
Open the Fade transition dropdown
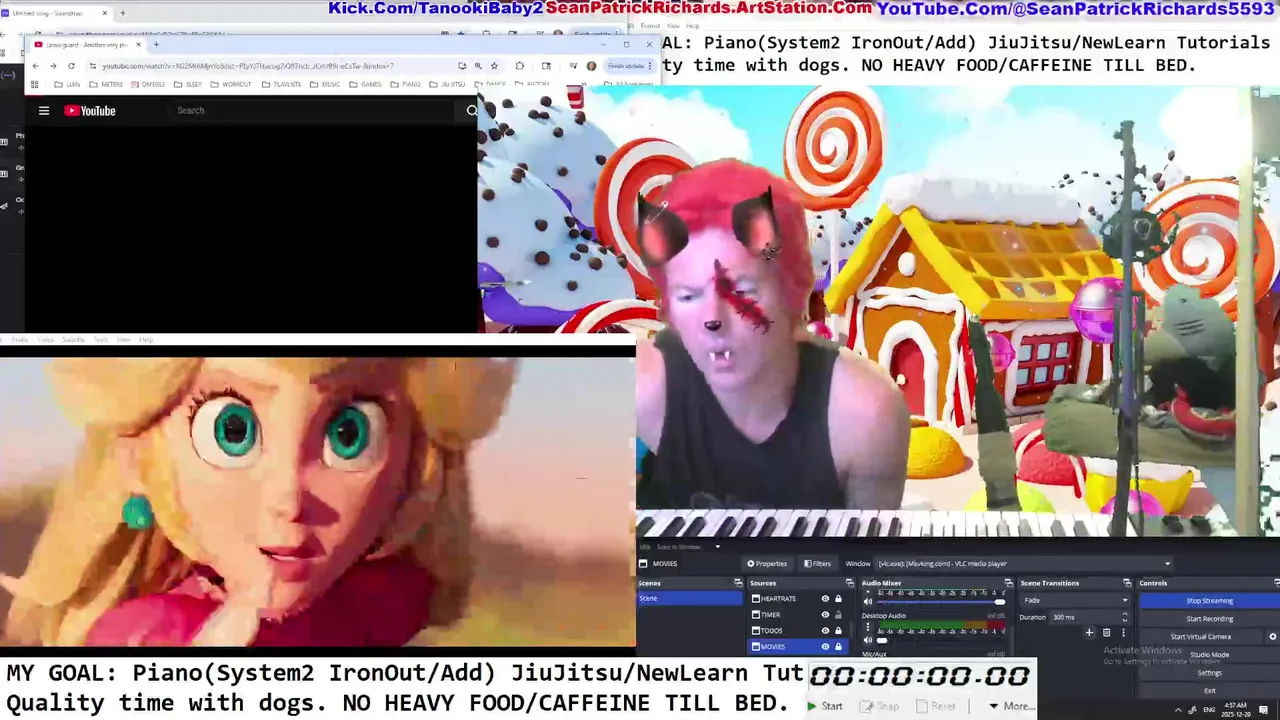coord(1075,601)
